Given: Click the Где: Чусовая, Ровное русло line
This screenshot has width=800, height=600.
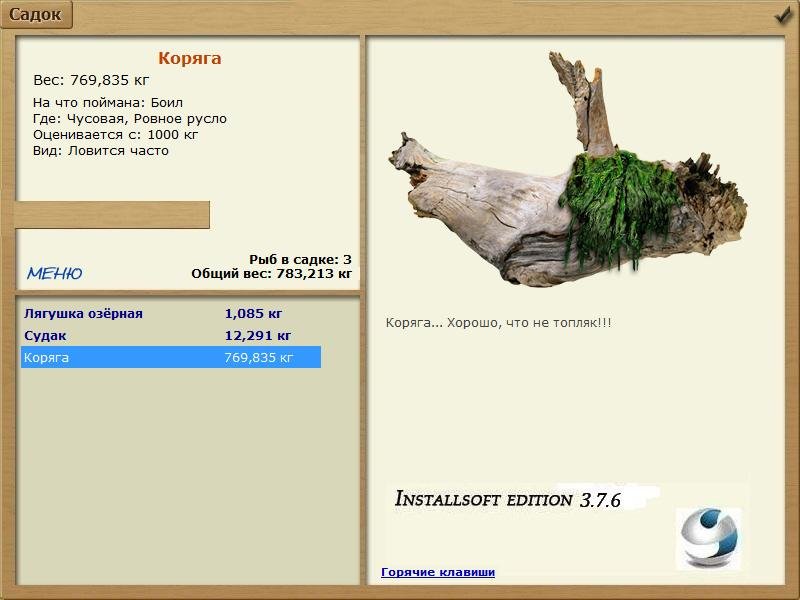Looking at the screenshot, I should [x=130, y=119].
